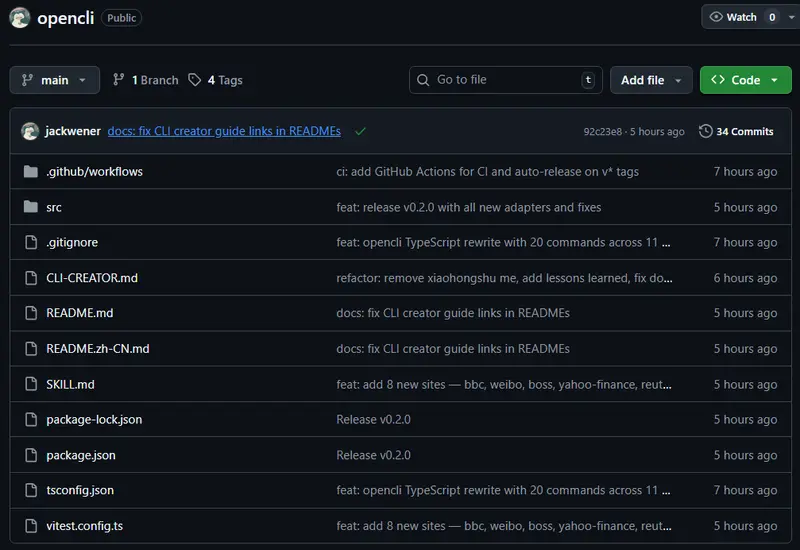Open the opencli repository name link

[x=65, y=18]
